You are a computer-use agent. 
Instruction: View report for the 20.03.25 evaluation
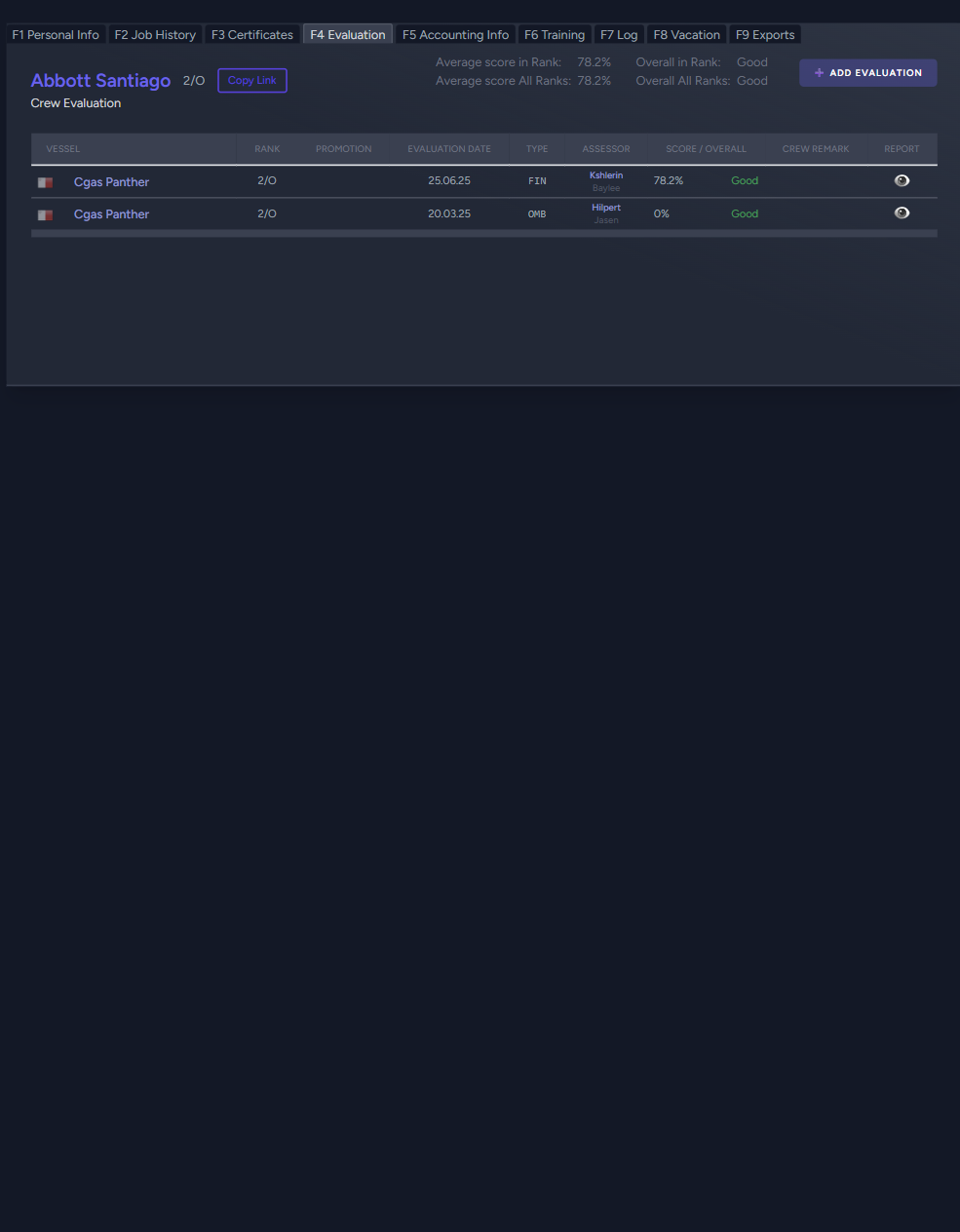click(x=902, y=213)
